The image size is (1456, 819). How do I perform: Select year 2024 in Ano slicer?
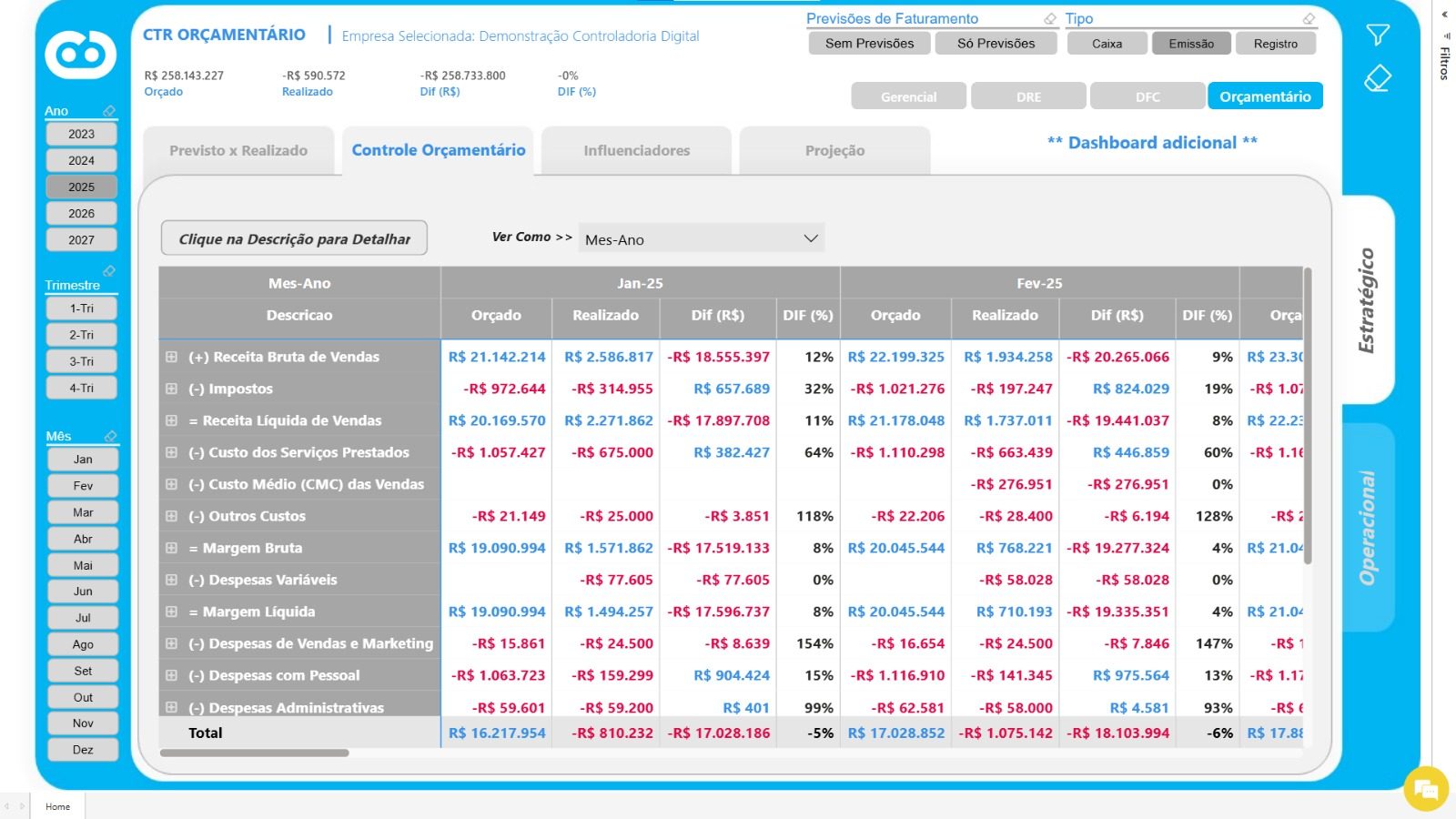pyautogui.click(x=81, y=160)
